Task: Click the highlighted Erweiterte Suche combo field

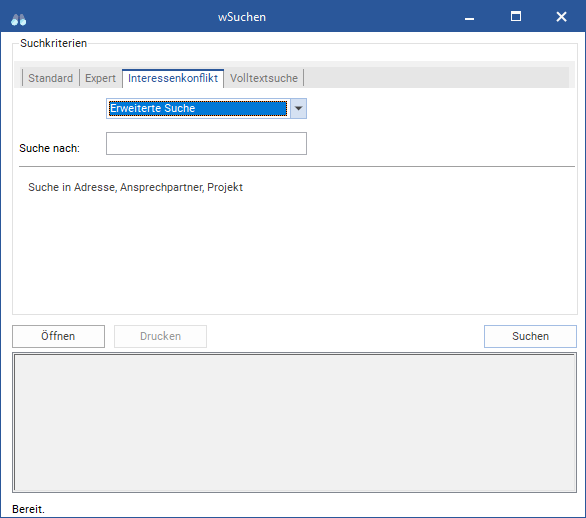Action: click(198, 108)
